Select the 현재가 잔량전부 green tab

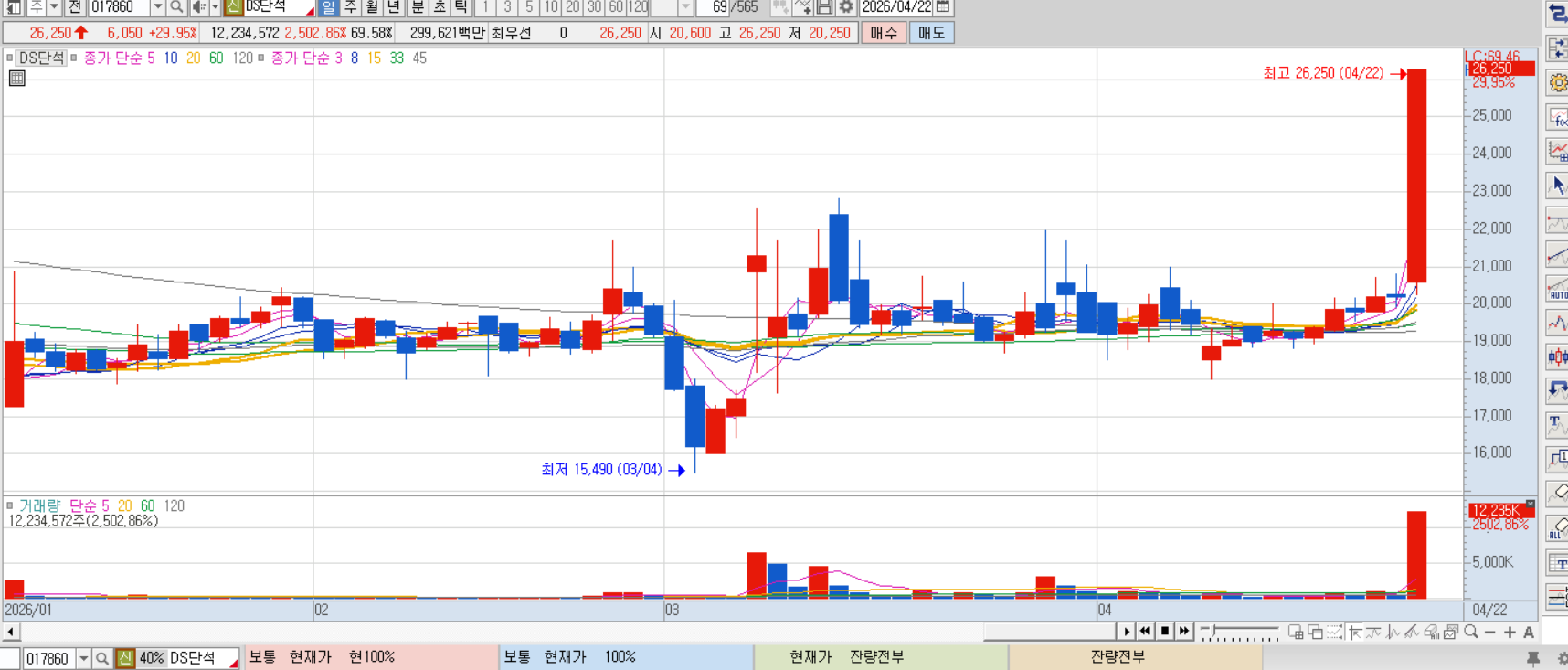pyautogui.click(x=881, y=657)
